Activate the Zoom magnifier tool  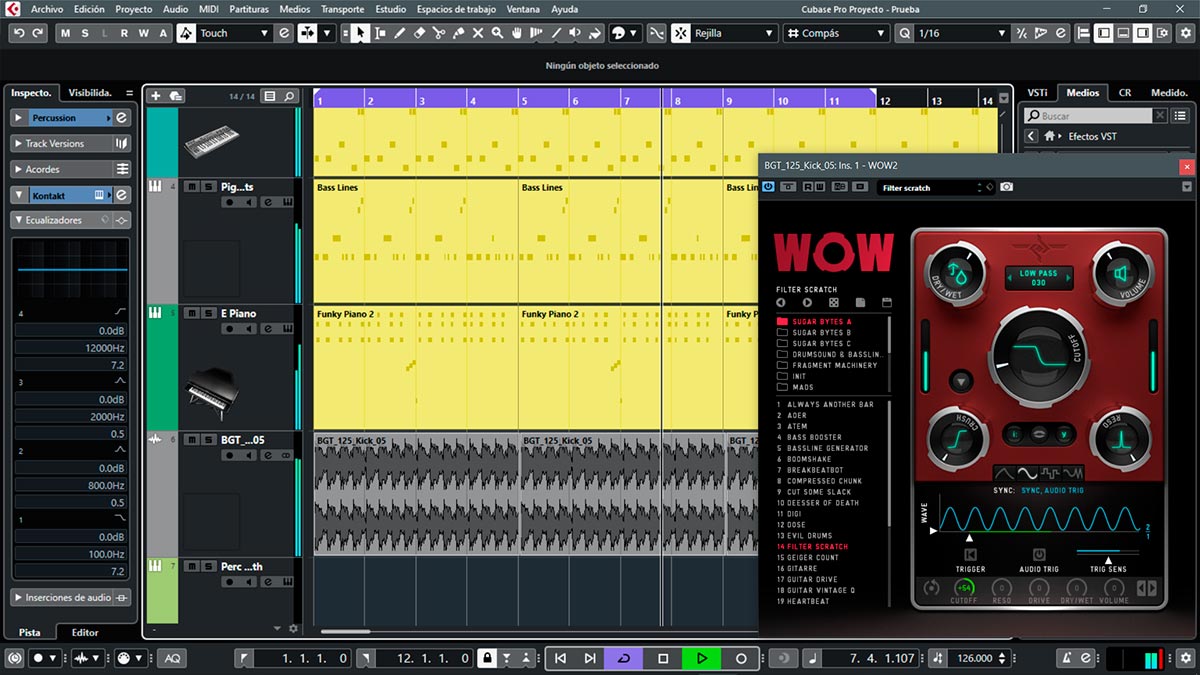[498, 33]
